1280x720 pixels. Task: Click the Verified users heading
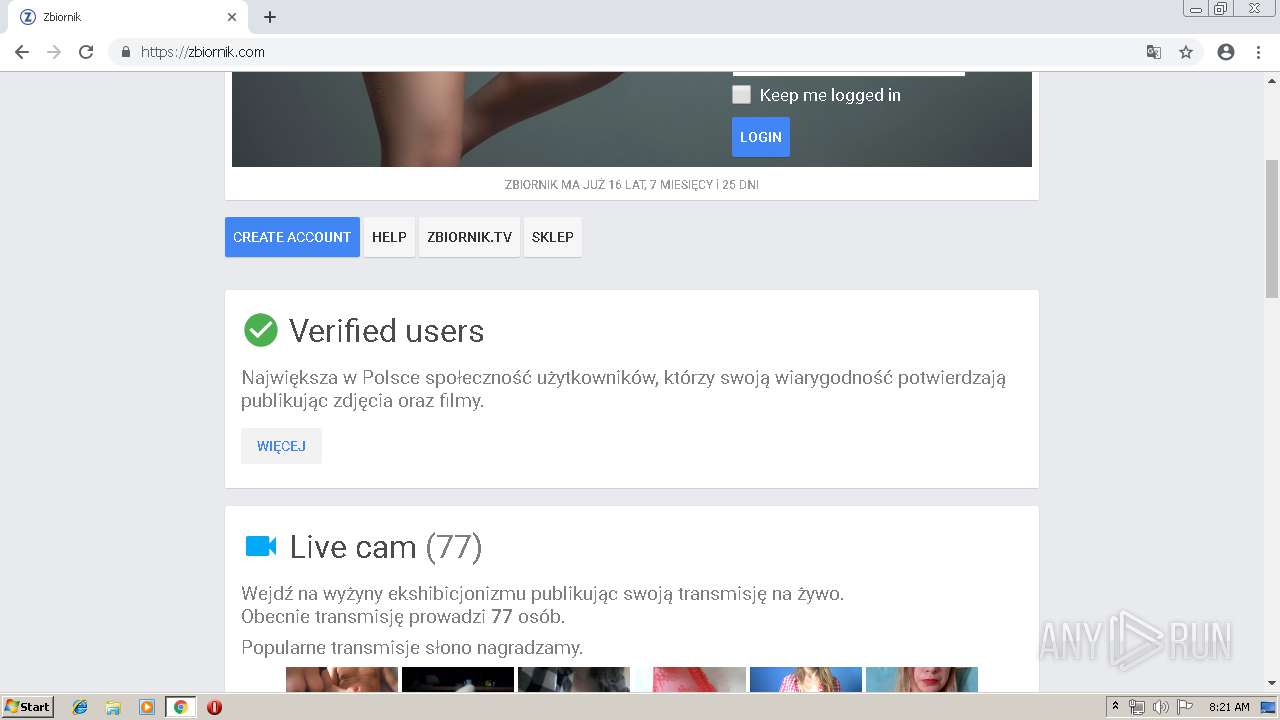pyautogui.click(x=386, y=331)
